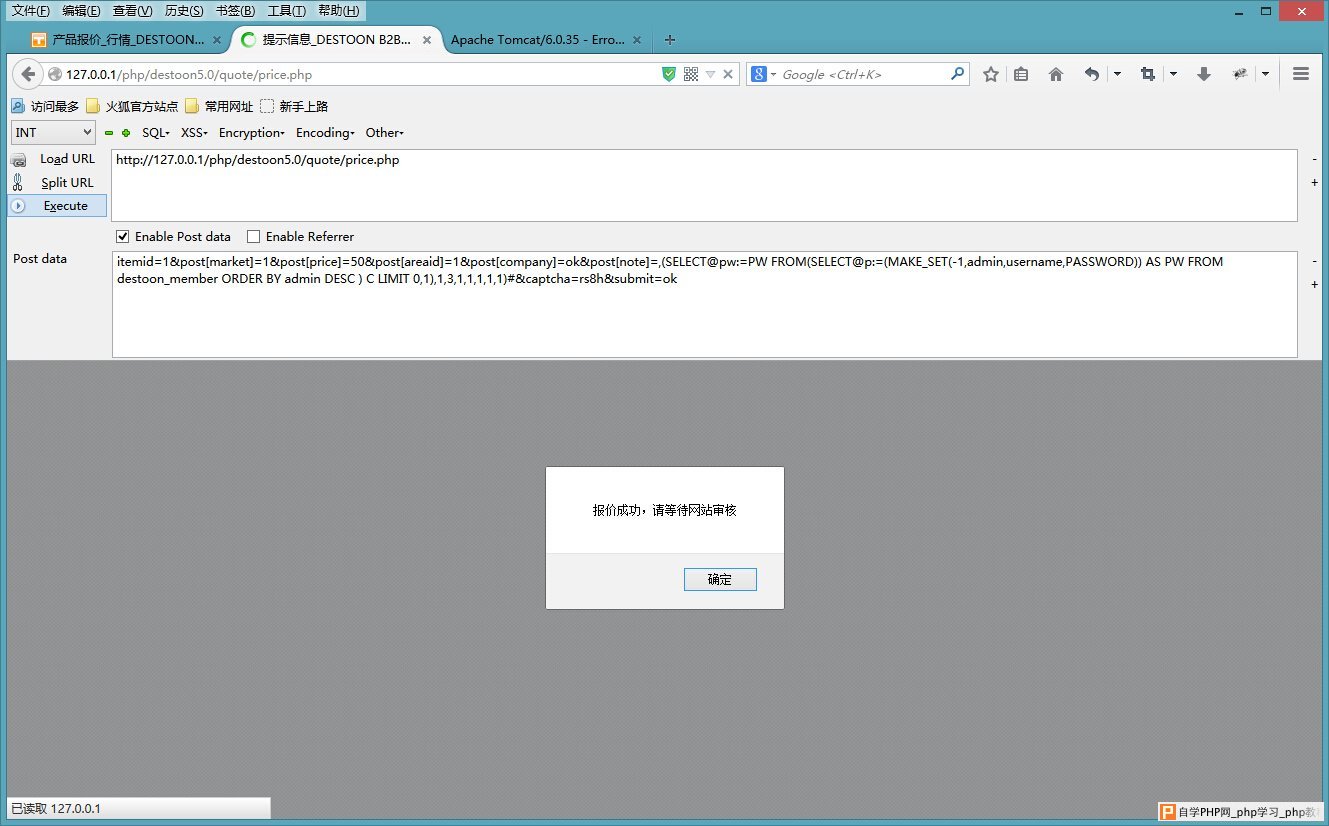Shrink URL text area with minus sign
The image size is (1329, 826).
click(1314, 159)
